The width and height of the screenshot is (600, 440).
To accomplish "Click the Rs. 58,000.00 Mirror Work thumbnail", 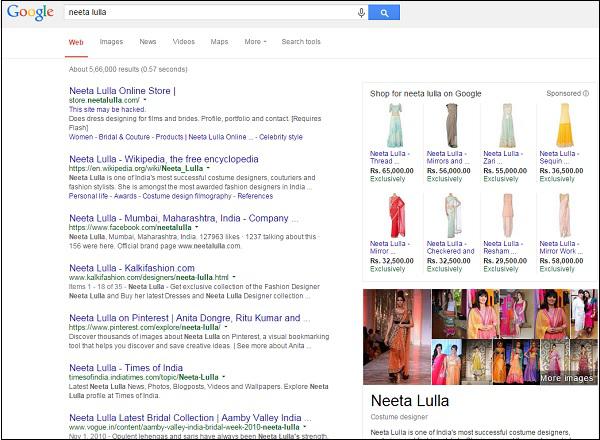I will pos(564,215).
